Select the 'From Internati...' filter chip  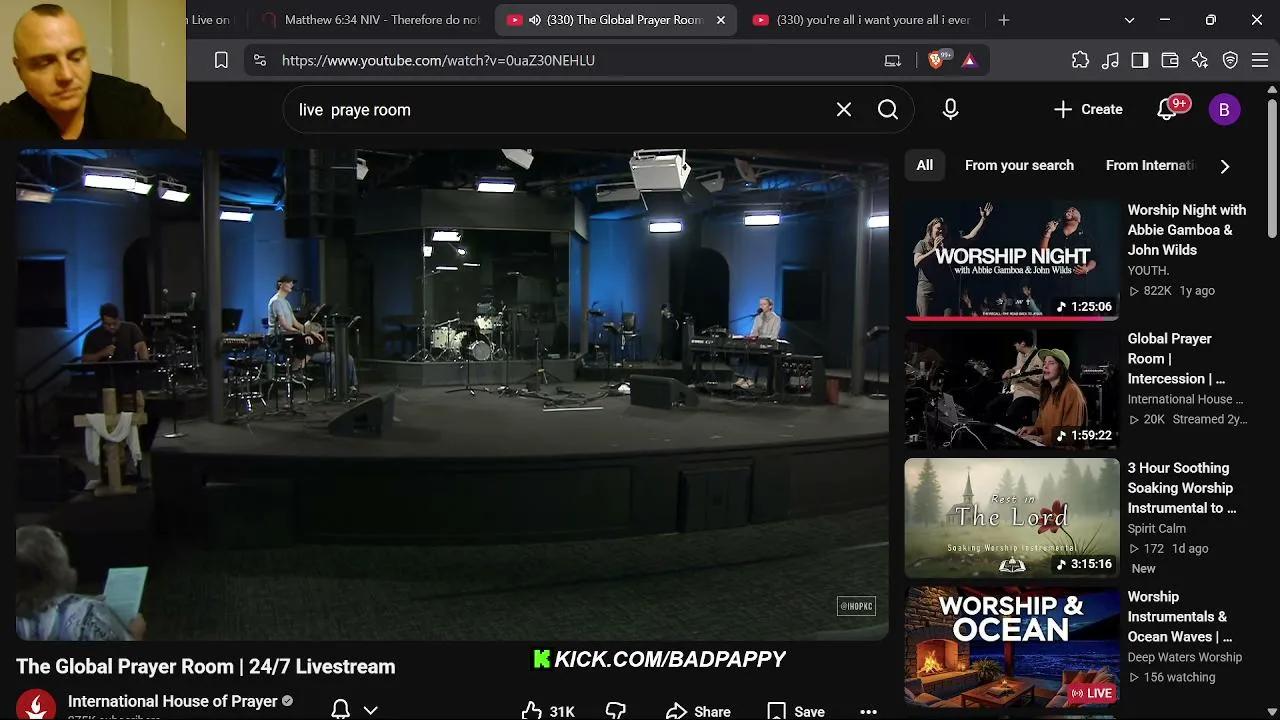click(1150, 165)
